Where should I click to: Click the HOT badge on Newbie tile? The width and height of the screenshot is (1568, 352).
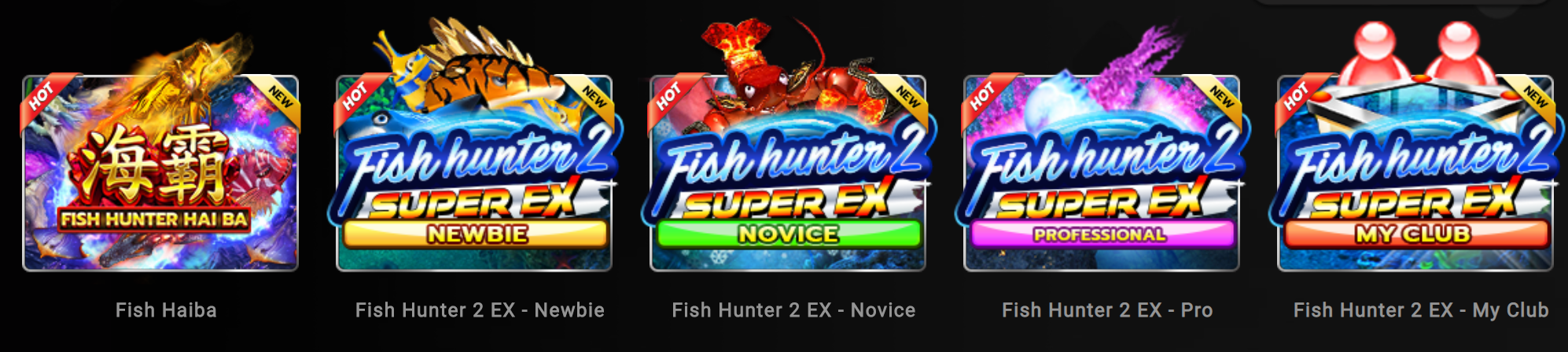(x=357, y=96)
